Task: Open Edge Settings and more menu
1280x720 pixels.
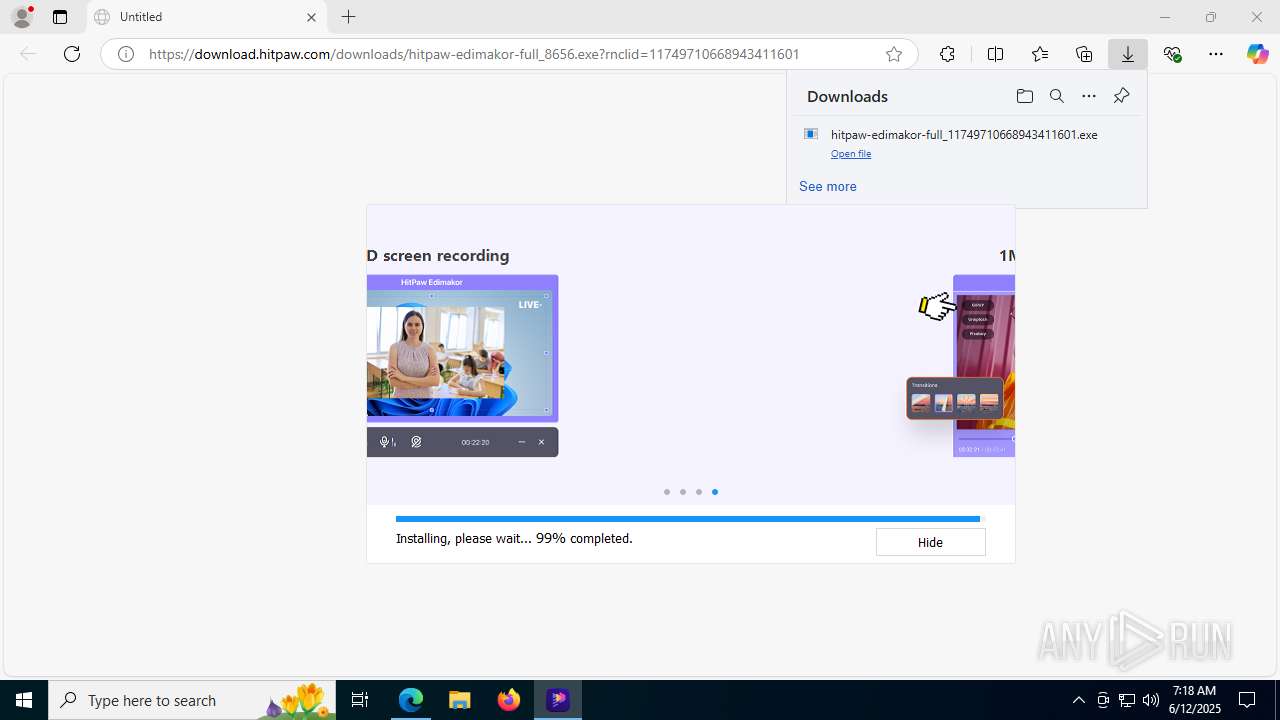Action: (1216, 54)
